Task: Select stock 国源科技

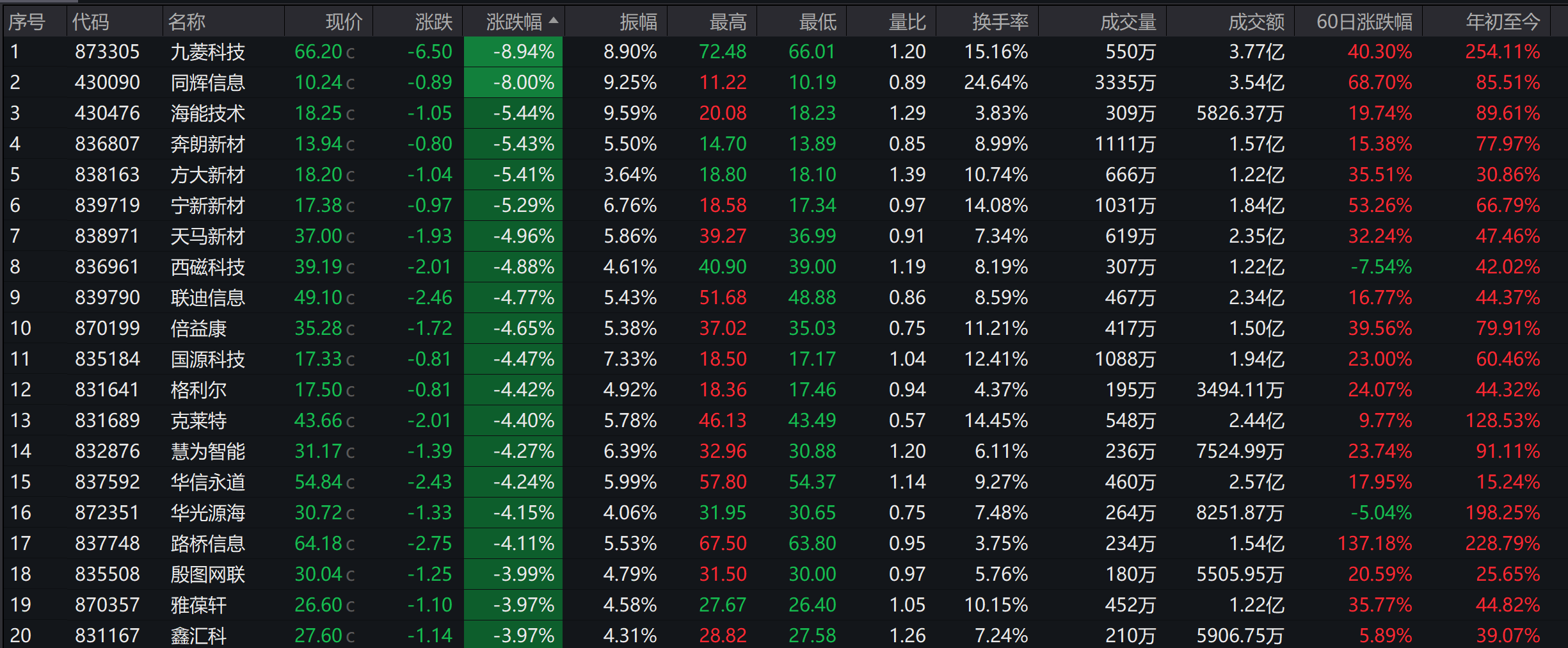Action: [208, 359]
